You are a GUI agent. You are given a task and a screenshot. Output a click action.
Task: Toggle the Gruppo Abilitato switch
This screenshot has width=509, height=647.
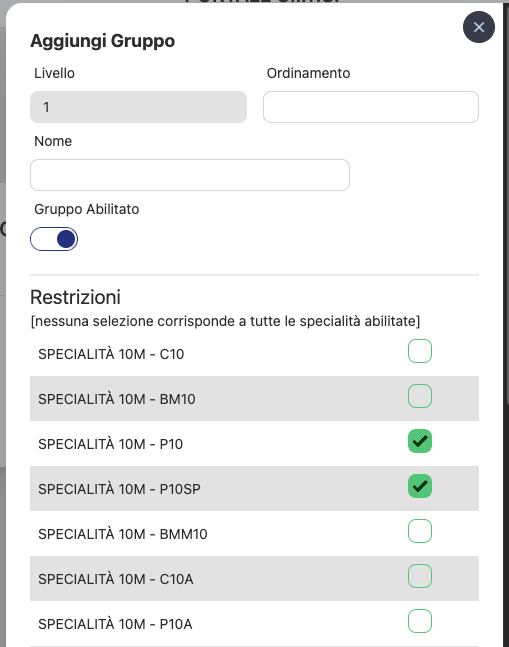click(54, 239)
